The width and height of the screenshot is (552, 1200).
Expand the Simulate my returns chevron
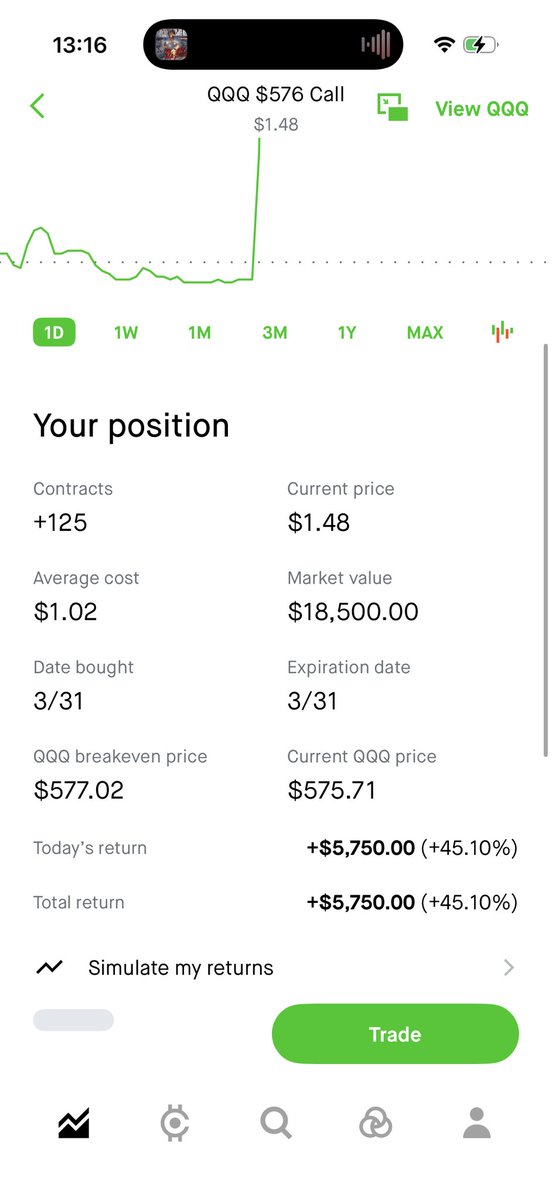[x=509, y=967]
